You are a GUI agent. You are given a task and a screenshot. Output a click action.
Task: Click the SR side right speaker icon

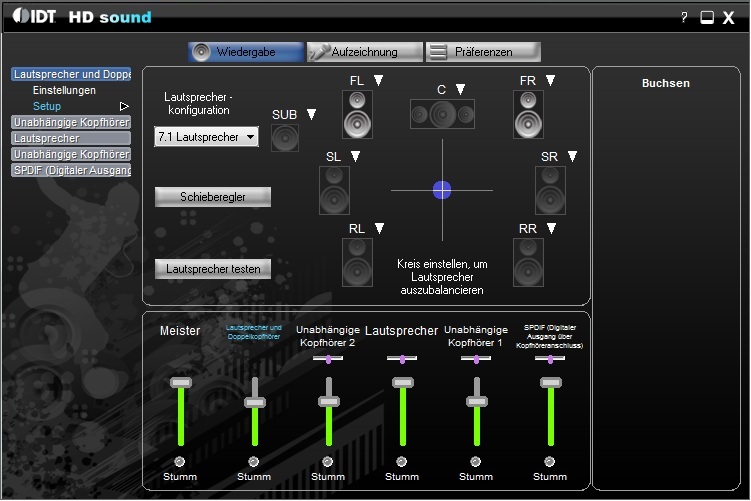point(550,190)
